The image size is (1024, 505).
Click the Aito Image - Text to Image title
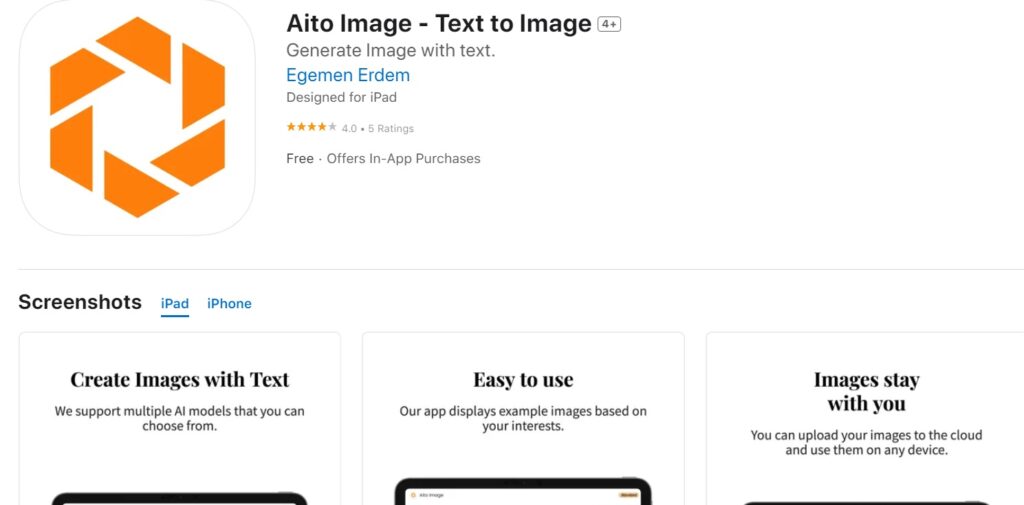(439, 24)
